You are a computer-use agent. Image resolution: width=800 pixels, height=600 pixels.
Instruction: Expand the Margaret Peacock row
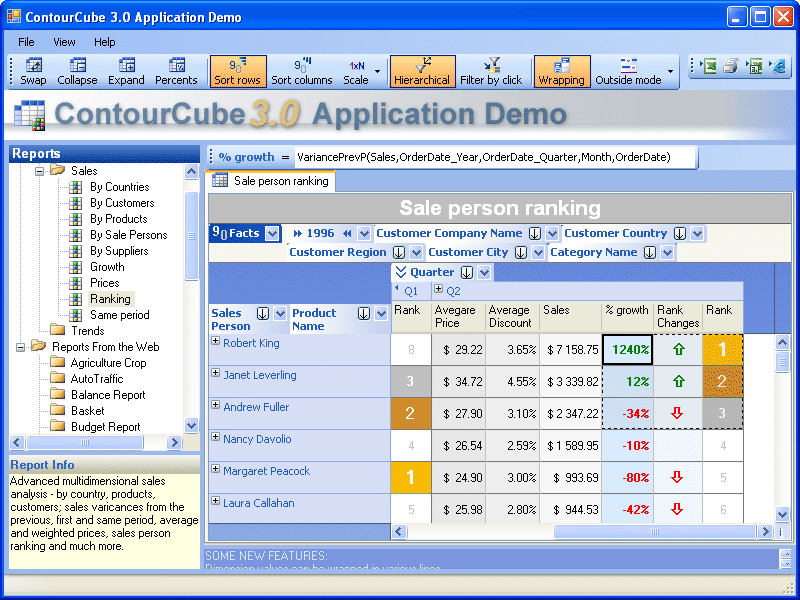[215, 469]
